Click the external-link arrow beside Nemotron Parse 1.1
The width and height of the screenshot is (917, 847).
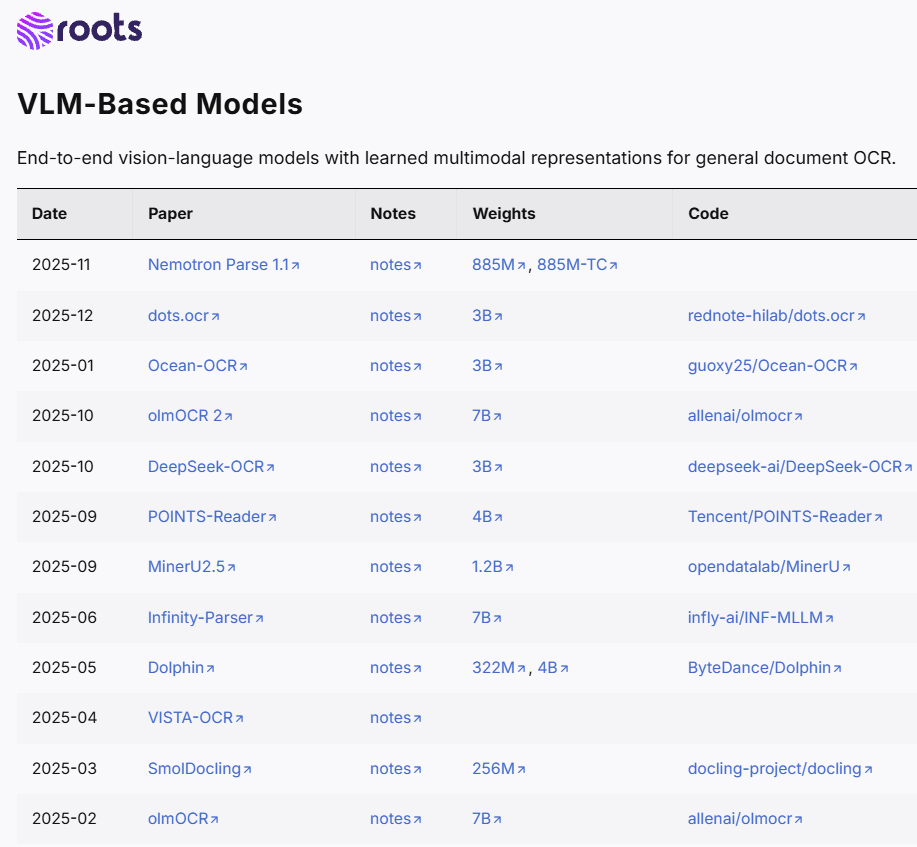click(x=298, y=264)
